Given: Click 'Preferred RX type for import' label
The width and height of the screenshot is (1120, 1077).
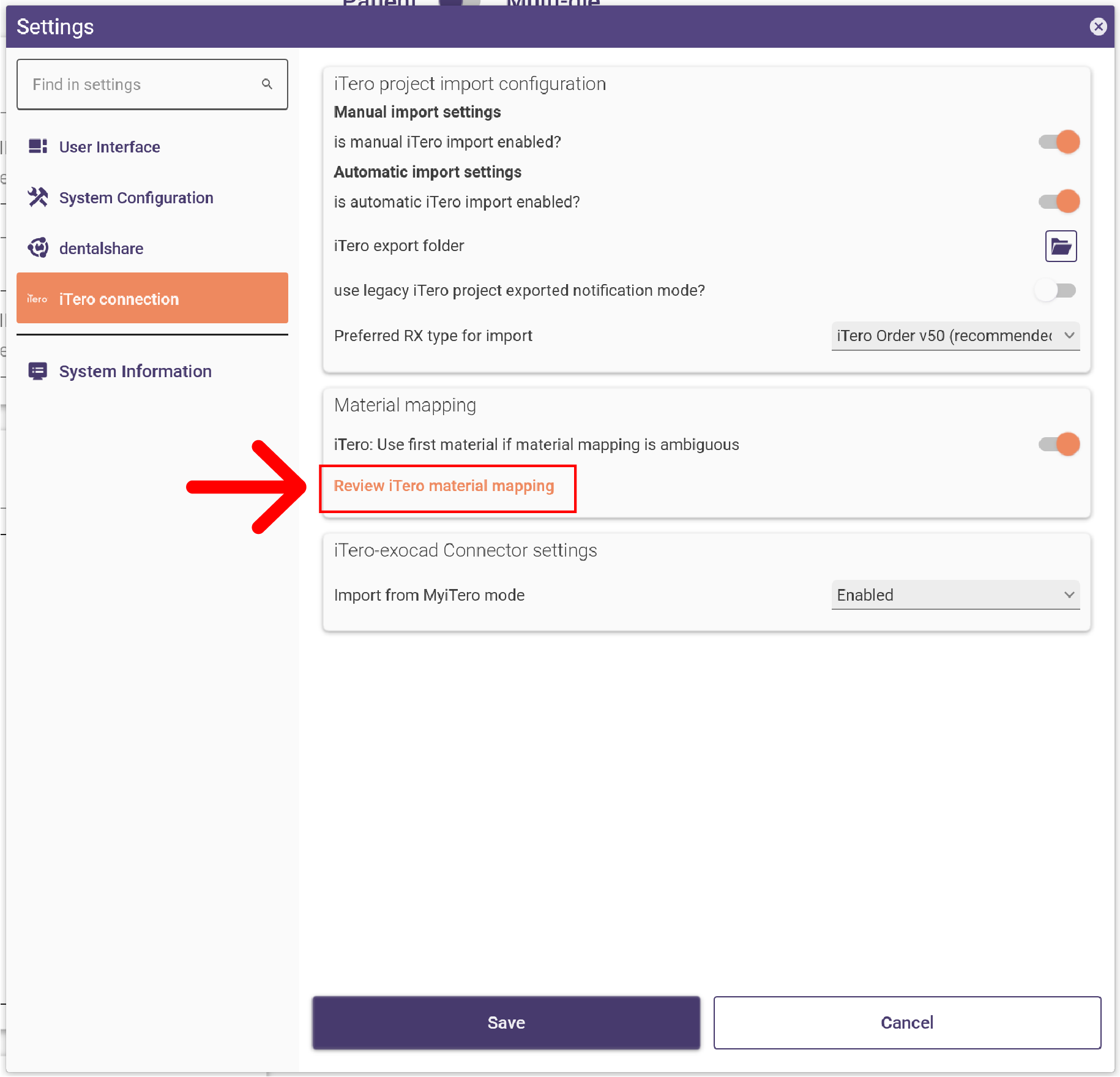Looking at the screenshot, I should pos(433,336).
